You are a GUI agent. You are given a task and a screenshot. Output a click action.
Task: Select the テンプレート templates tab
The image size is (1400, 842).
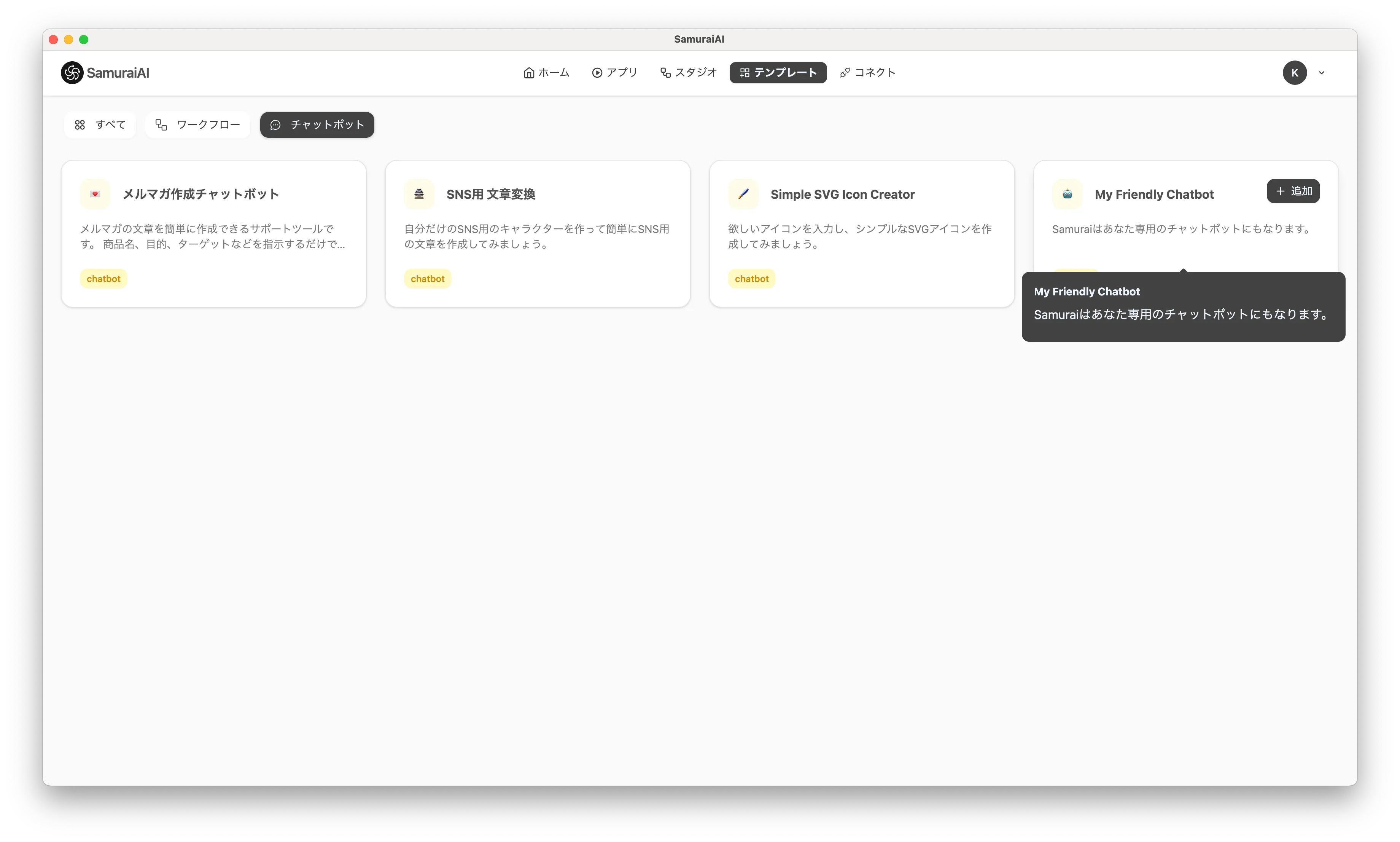coord(778,73)
